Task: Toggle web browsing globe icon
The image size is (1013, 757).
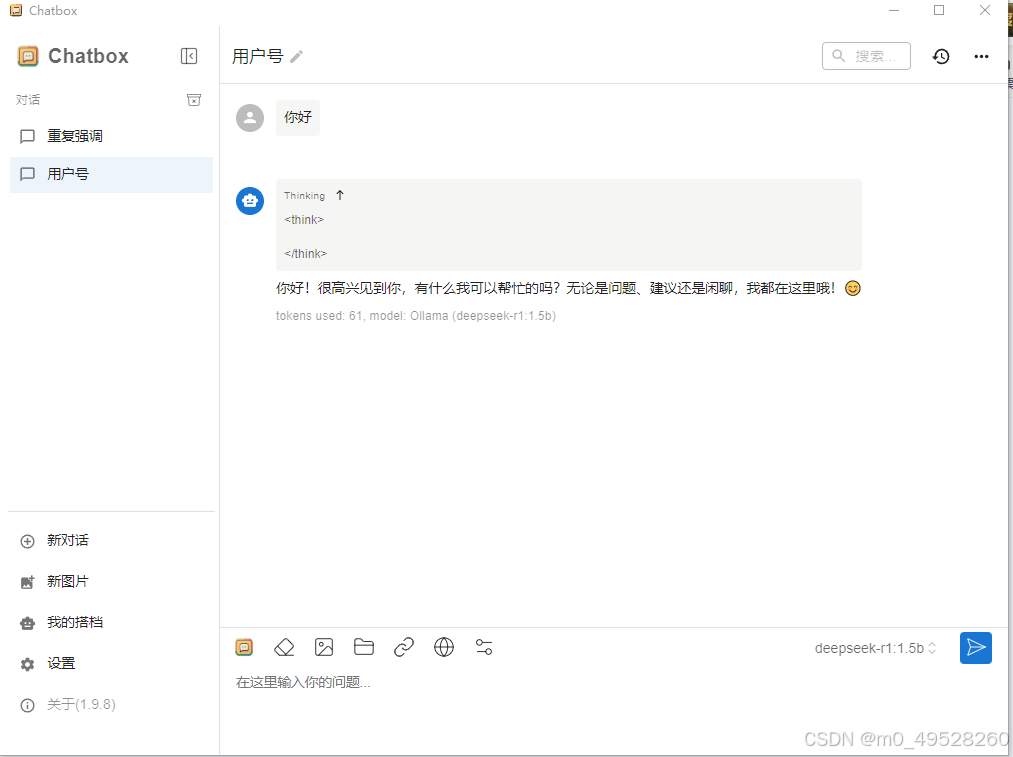Action: (444, 647)
